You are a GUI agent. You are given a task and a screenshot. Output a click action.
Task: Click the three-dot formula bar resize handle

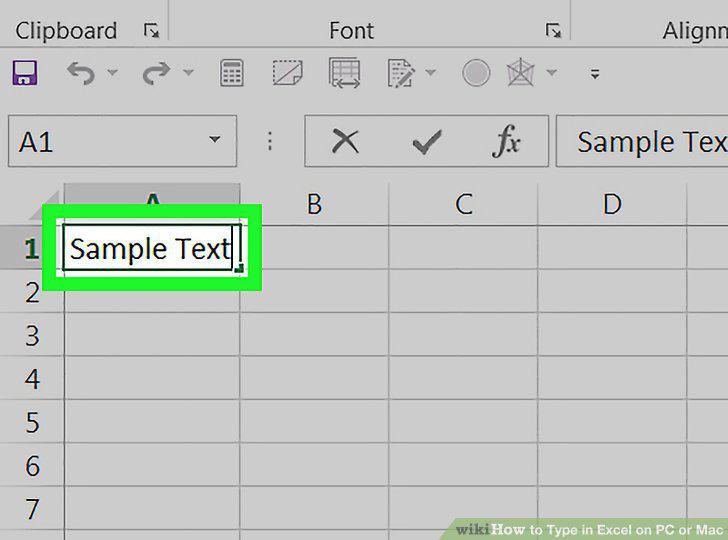pyautogui.click(x=270, y=141)
